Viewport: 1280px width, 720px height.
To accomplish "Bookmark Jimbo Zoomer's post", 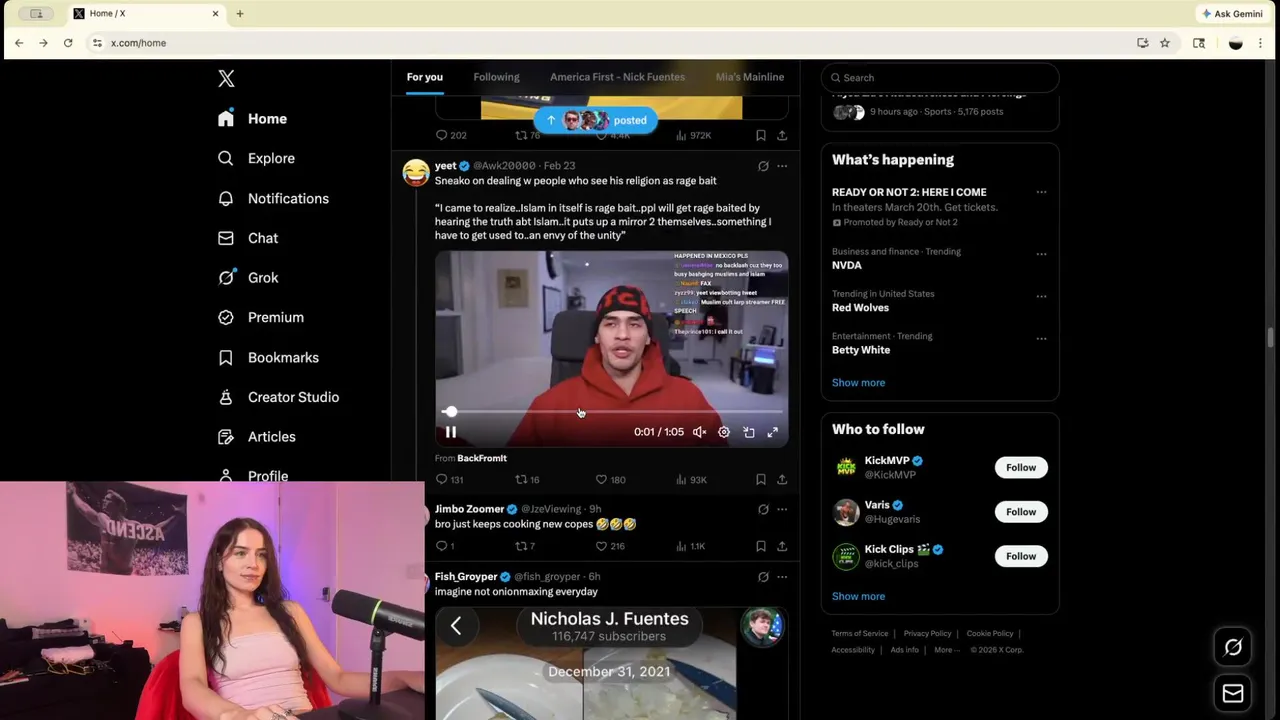I will click(761, 546).
